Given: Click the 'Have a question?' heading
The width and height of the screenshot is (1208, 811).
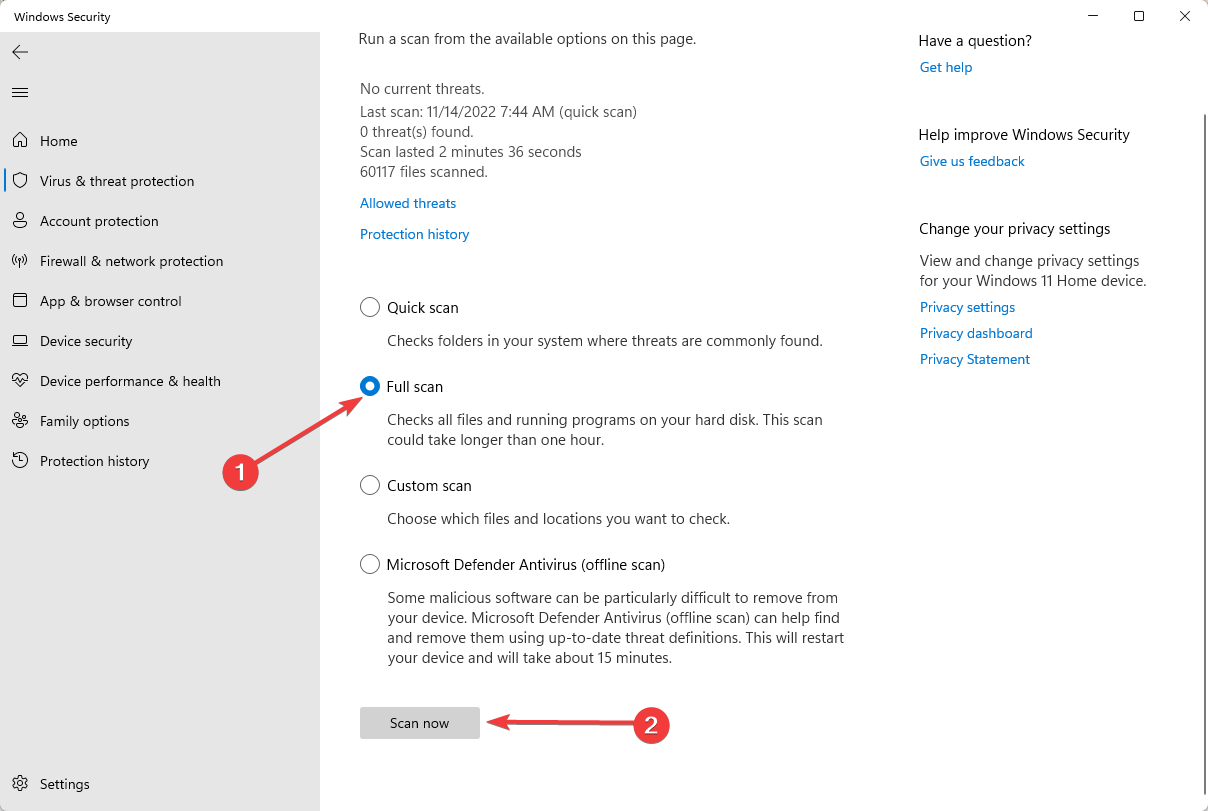Looking at the screenshot, I should [x=975, y=41].
